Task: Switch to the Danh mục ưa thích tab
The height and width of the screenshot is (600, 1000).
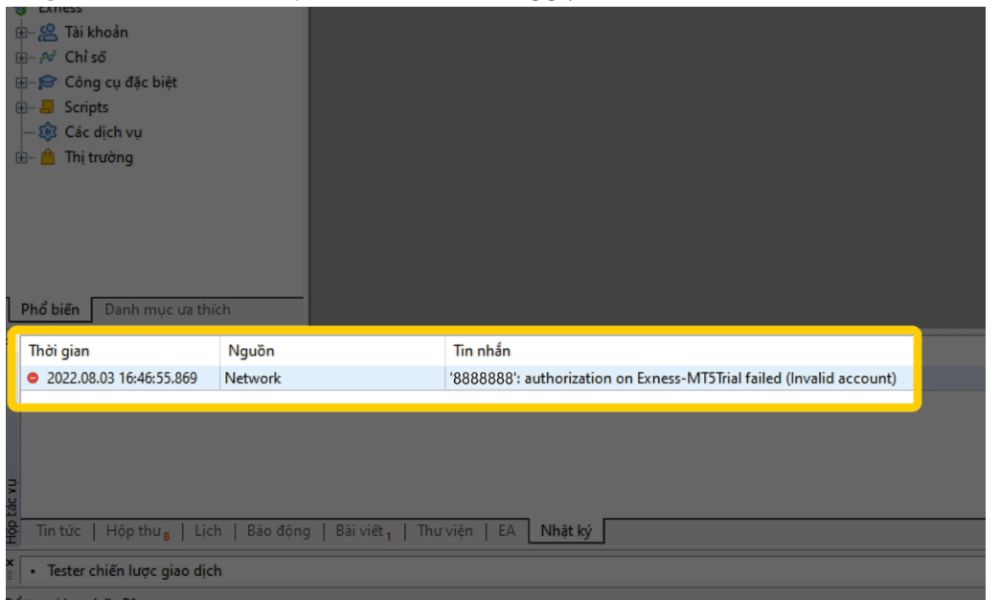Action: tap(167, 310)
